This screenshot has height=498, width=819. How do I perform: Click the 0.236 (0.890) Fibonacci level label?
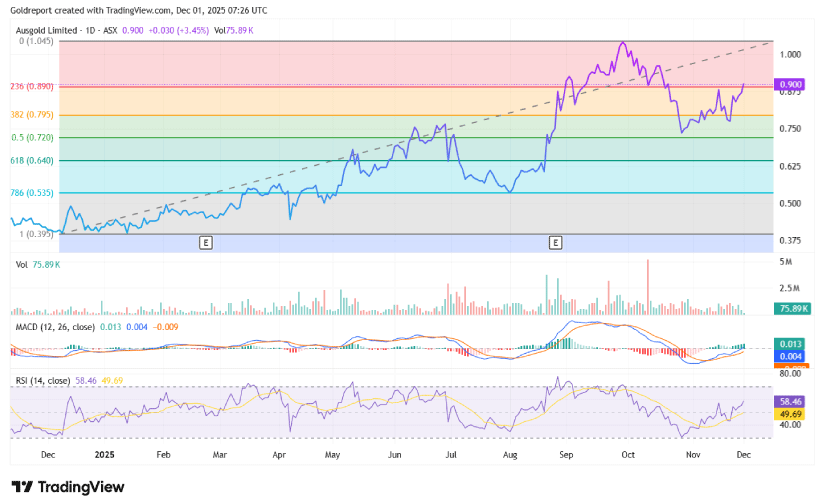pyautogui.click(x=31, y=87)
